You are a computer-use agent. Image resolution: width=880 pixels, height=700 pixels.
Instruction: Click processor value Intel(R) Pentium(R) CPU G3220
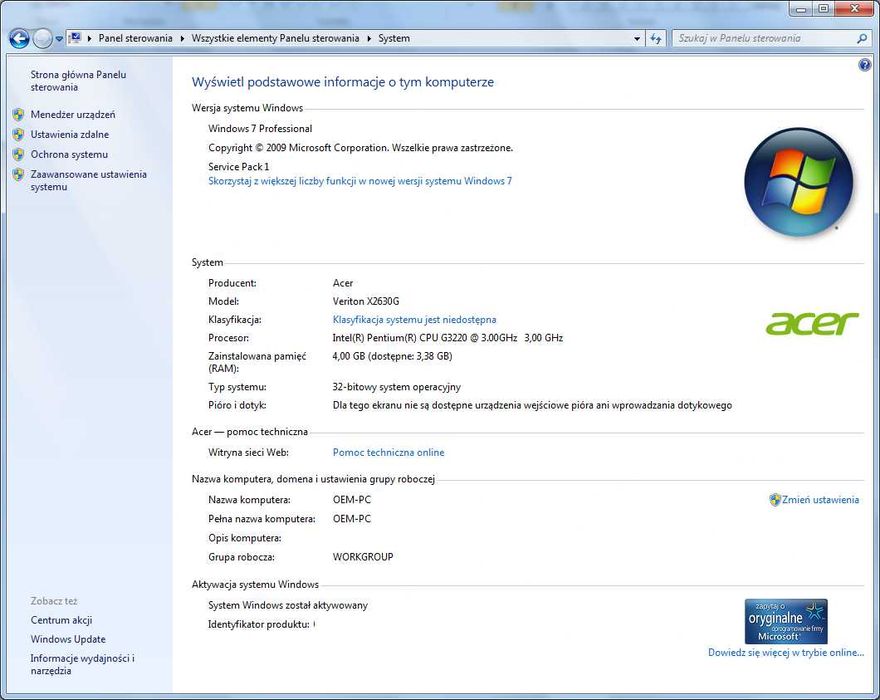(x=447, y=338)
